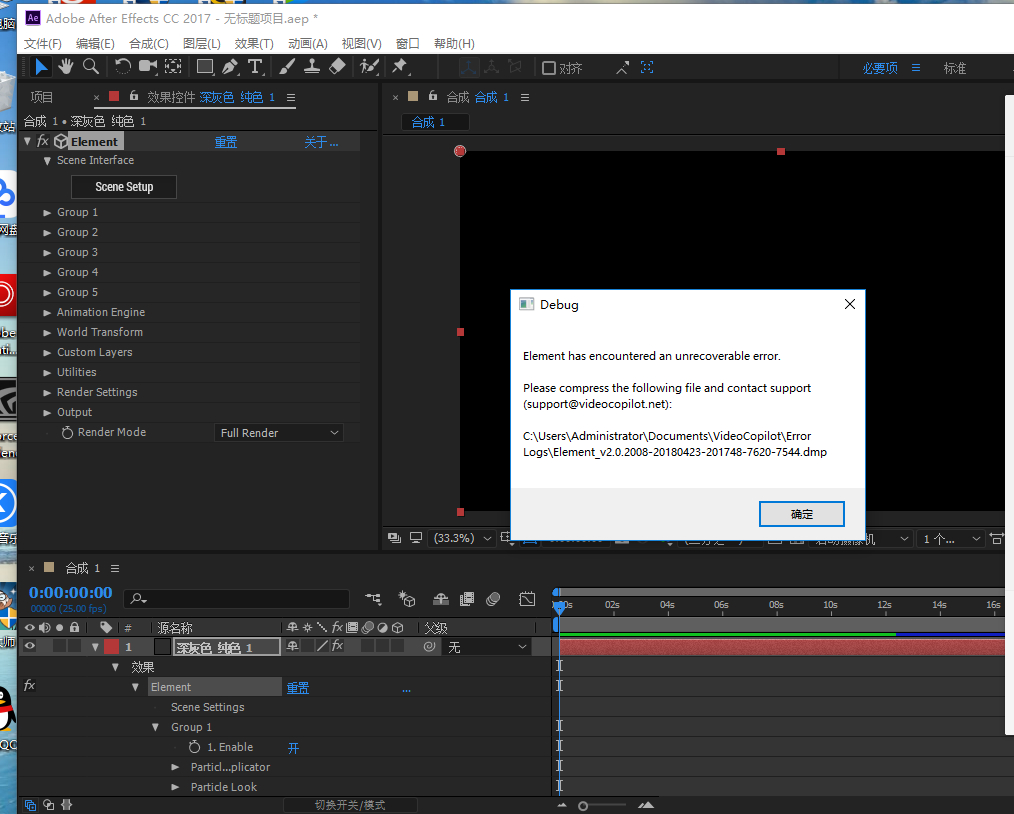Select the Pen tool
The image size is (1014, 814).
tap(230, 67)
